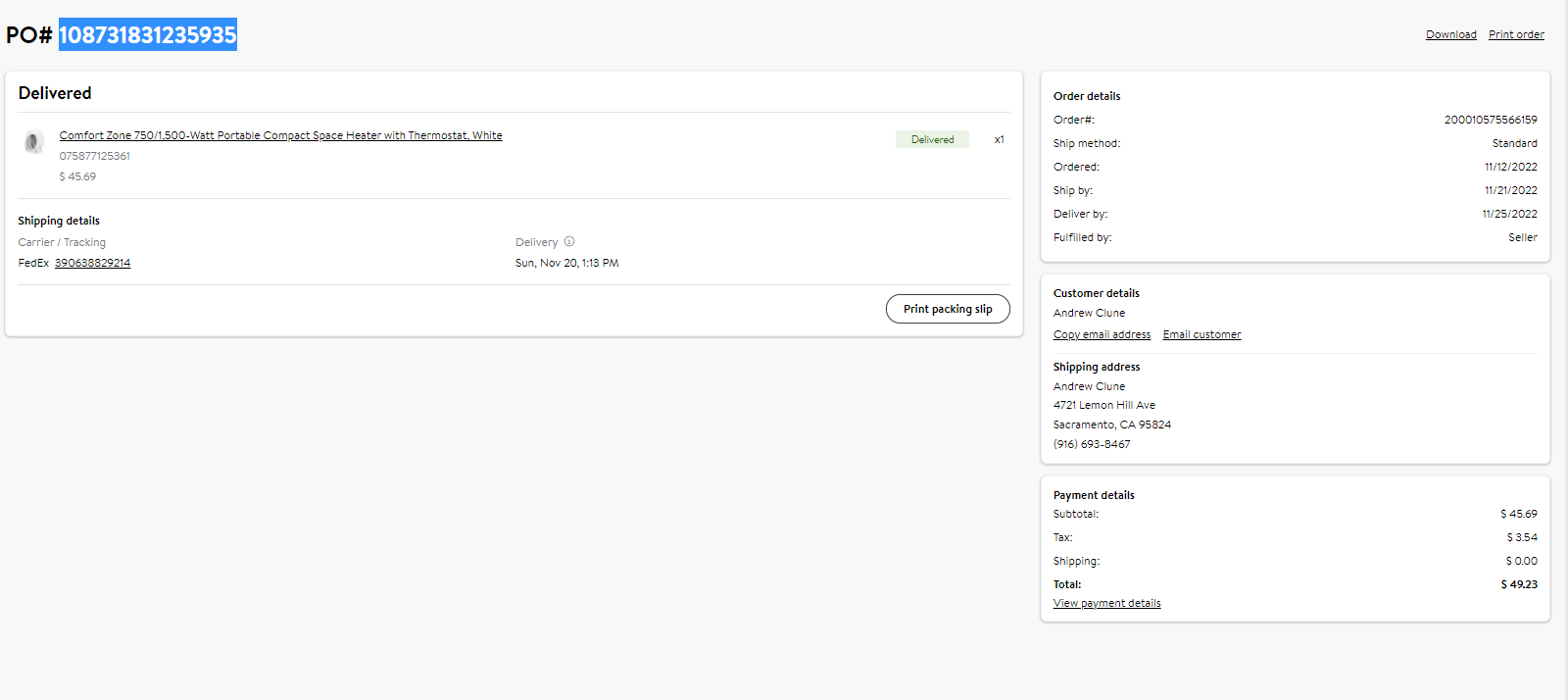Click Email customer link

1201,334
